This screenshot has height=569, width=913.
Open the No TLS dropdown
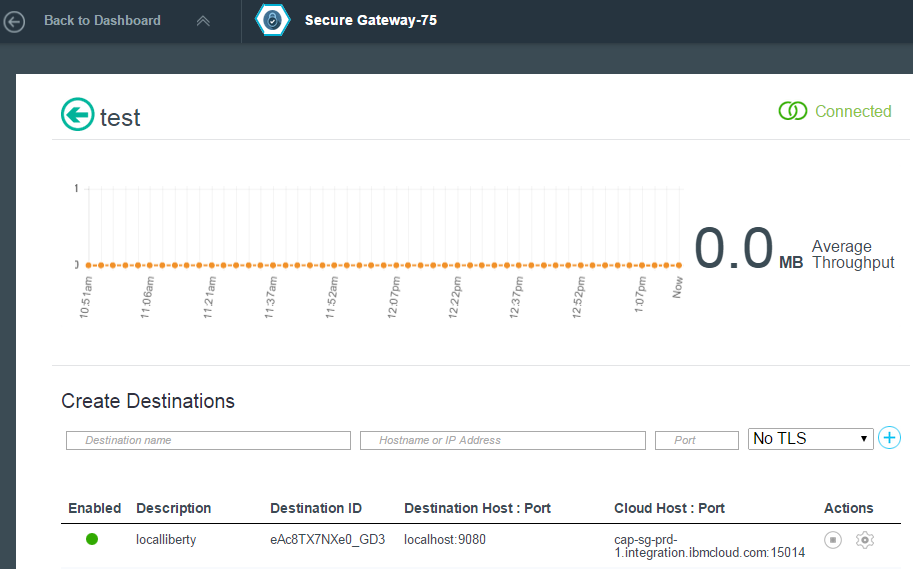click(x=811, y=439)
